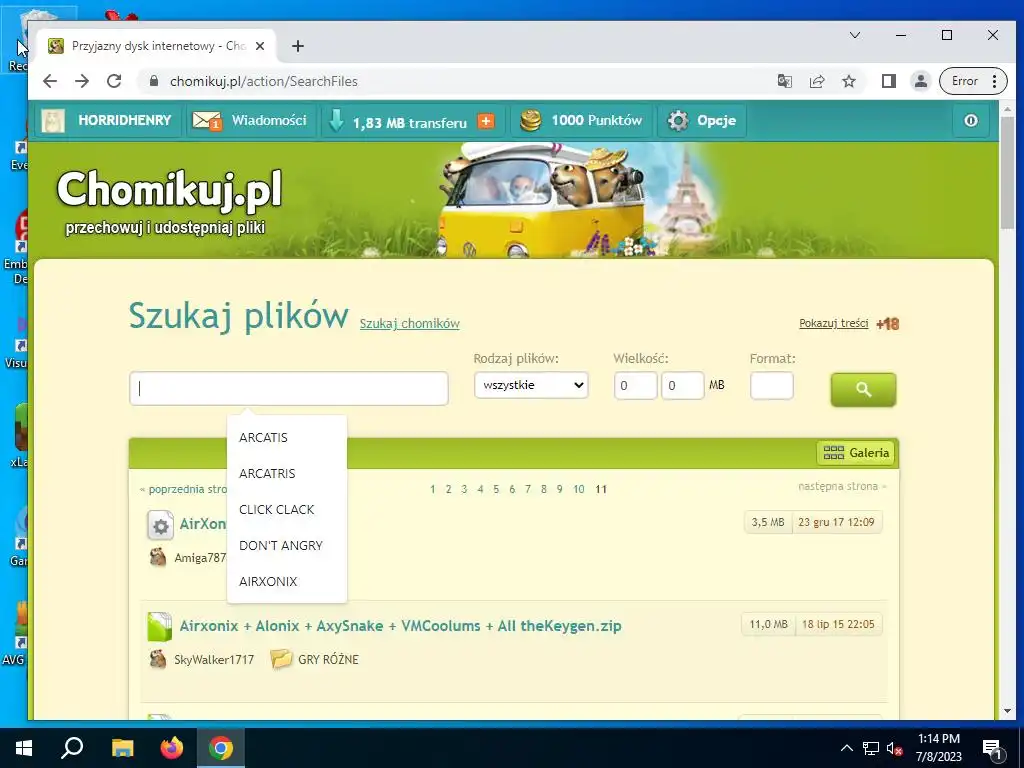
Task: Click browser back arrow
Action: click(50, 81)
